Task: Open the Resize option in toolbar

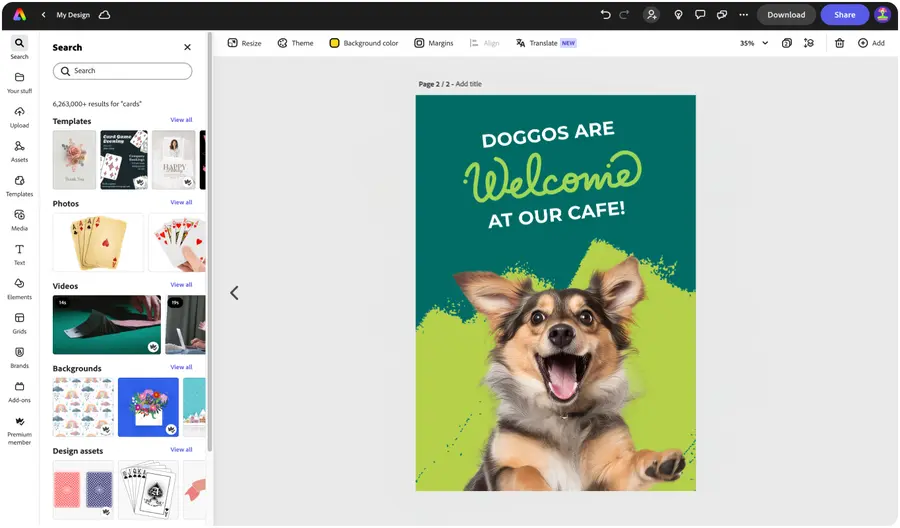Action: pos(244,43)
